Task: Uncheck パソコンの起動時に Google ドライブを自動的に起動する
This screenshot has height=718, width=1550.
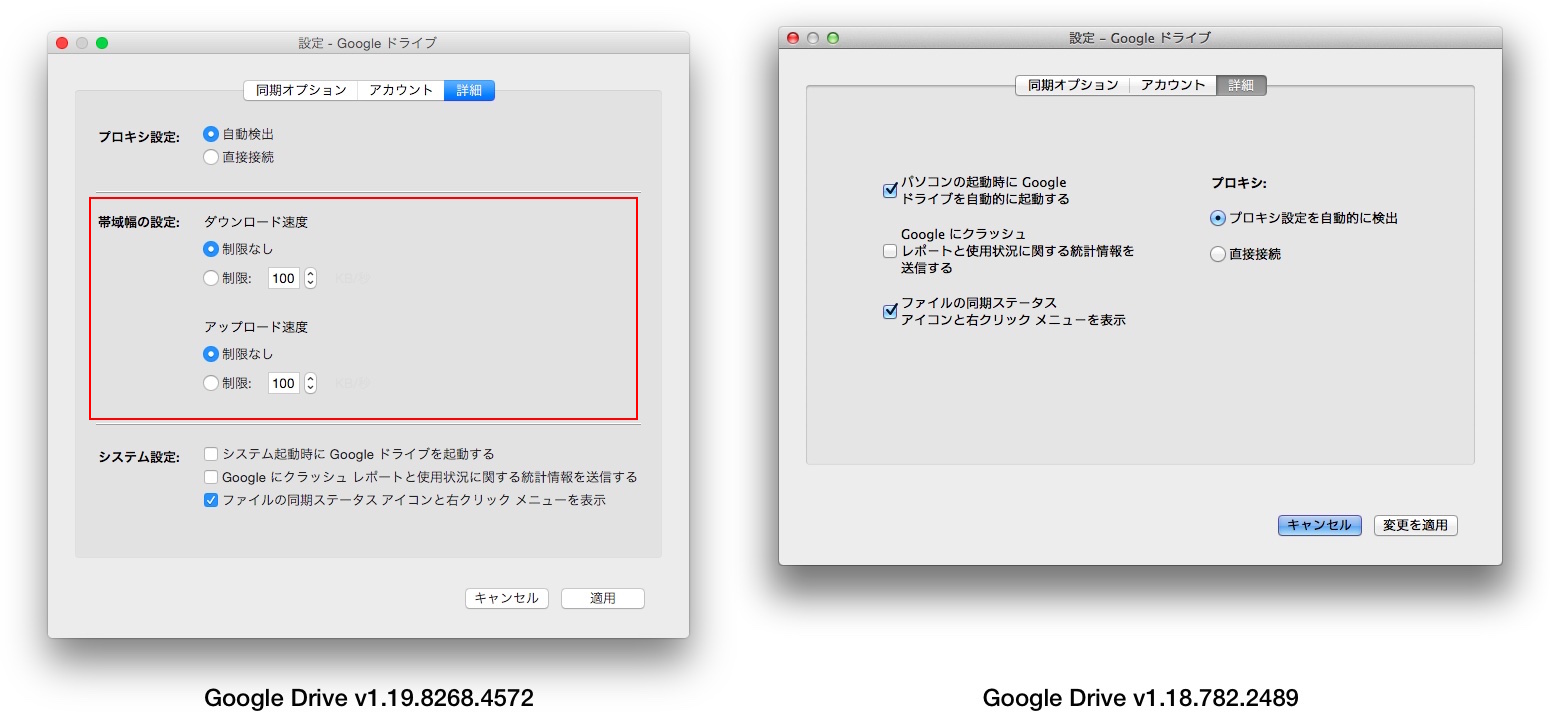Action: [890, 190]
